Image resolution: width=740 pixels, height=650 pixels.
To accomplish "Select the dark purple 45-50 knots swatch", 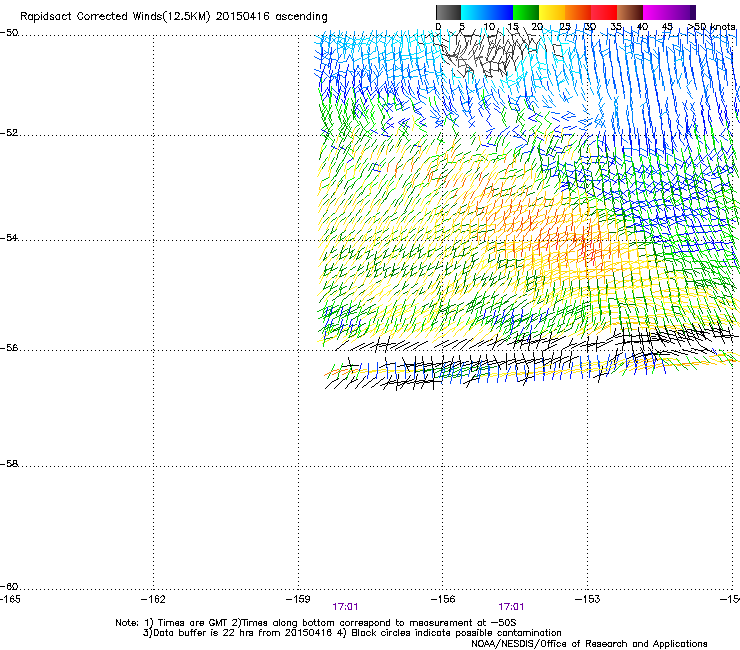I will 682,12.
